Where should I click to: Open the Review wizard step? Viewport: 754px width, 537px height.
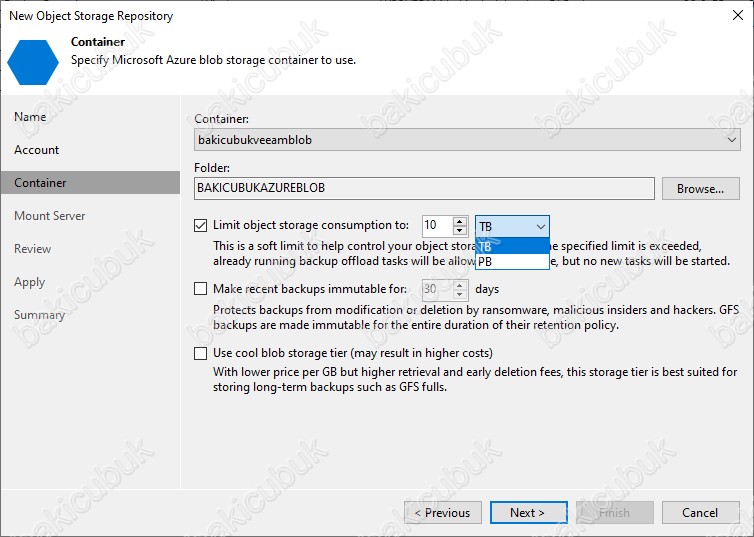click(x=32, y=249)
